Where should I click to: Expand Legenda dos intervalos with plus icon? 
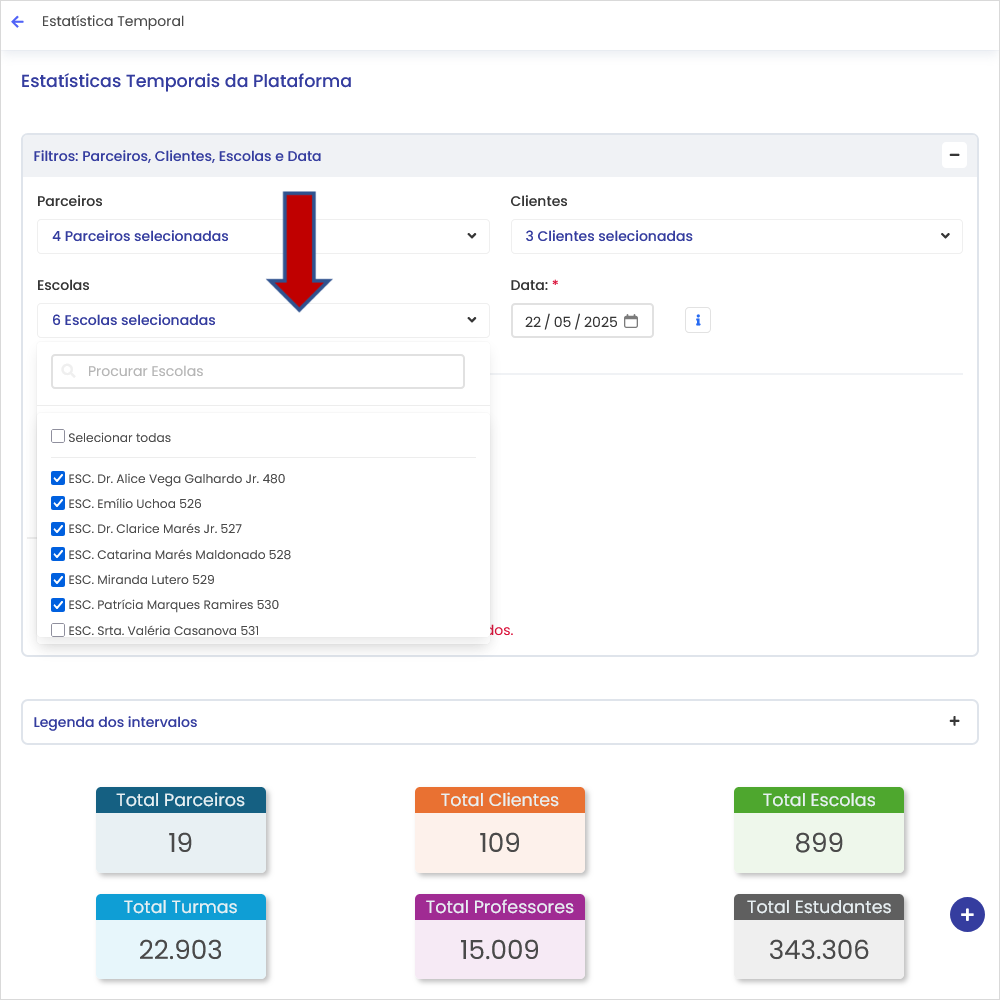tap(954, 721)
